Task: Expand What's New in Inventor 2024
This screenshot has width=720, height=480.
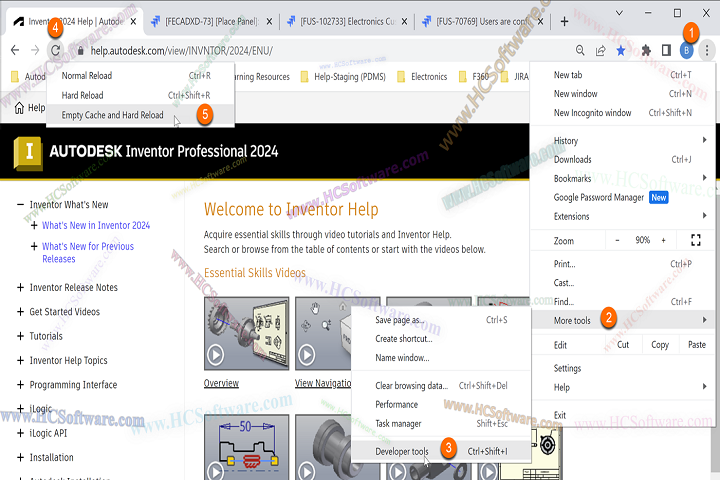Action: (34, 225)
